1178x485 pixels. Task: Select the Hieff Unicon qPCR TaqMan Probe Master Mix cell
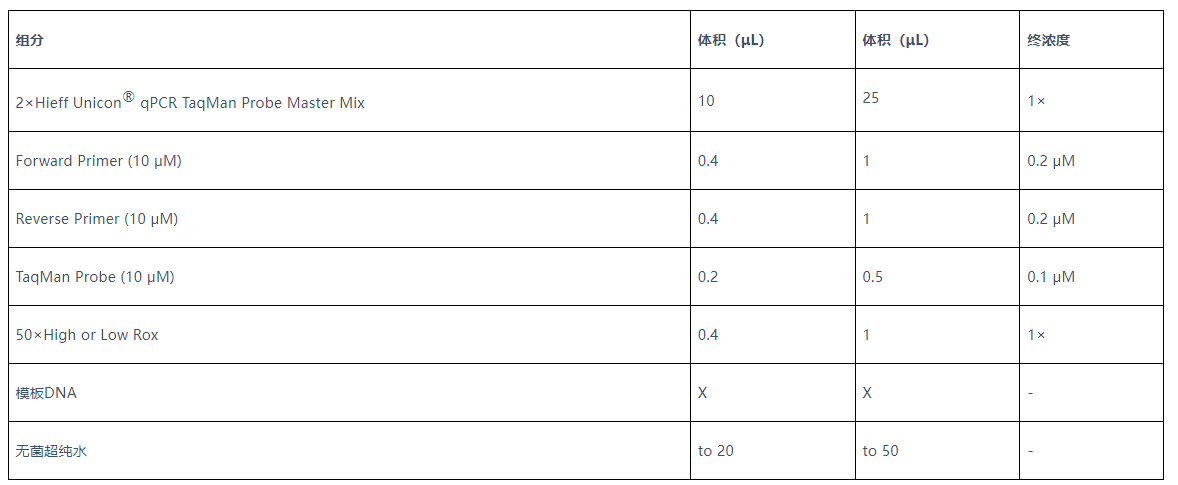click(190, 101)
